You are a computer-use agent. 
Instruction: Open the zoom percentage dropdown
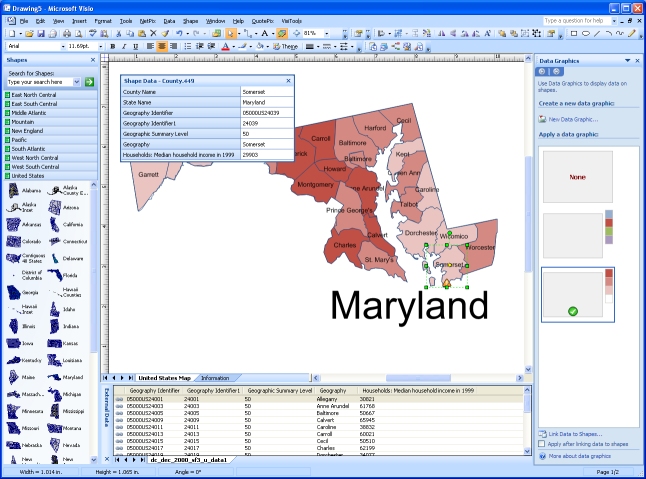coord(327,34)
